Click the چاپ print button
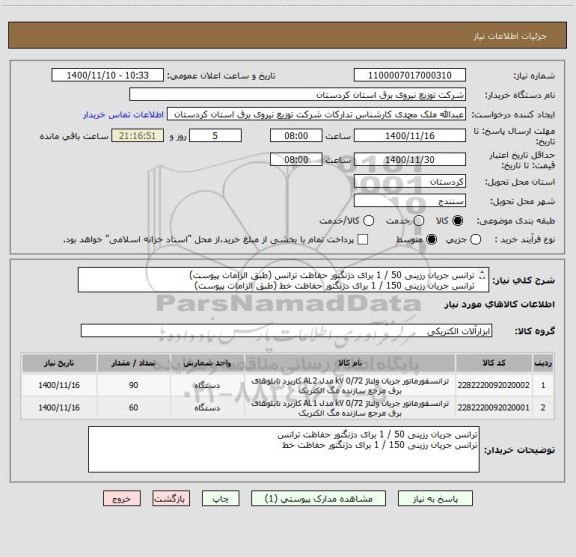 tap(221, 499)
